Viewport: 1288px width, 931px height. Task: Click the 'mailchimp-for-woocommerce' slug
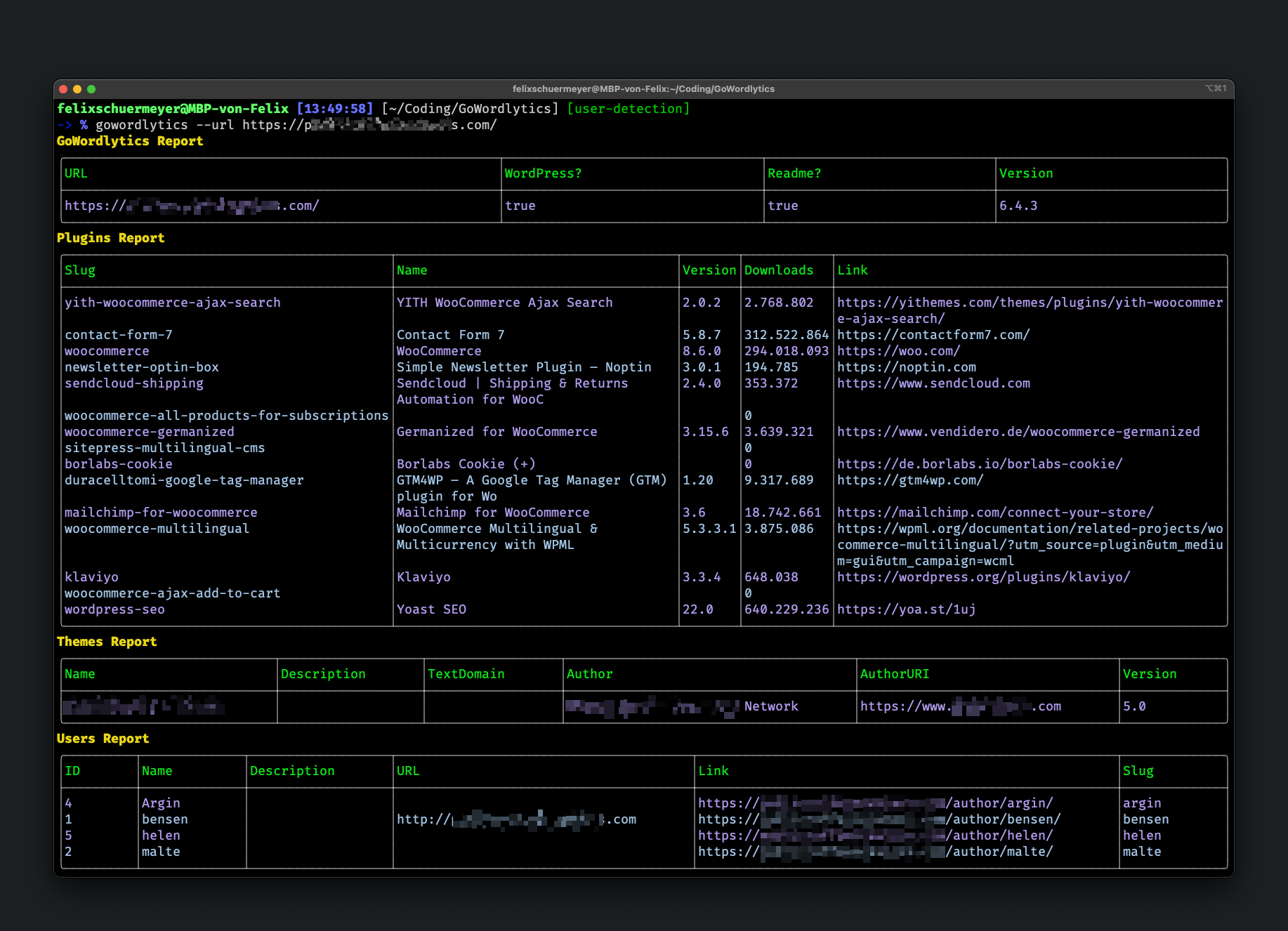161,513
